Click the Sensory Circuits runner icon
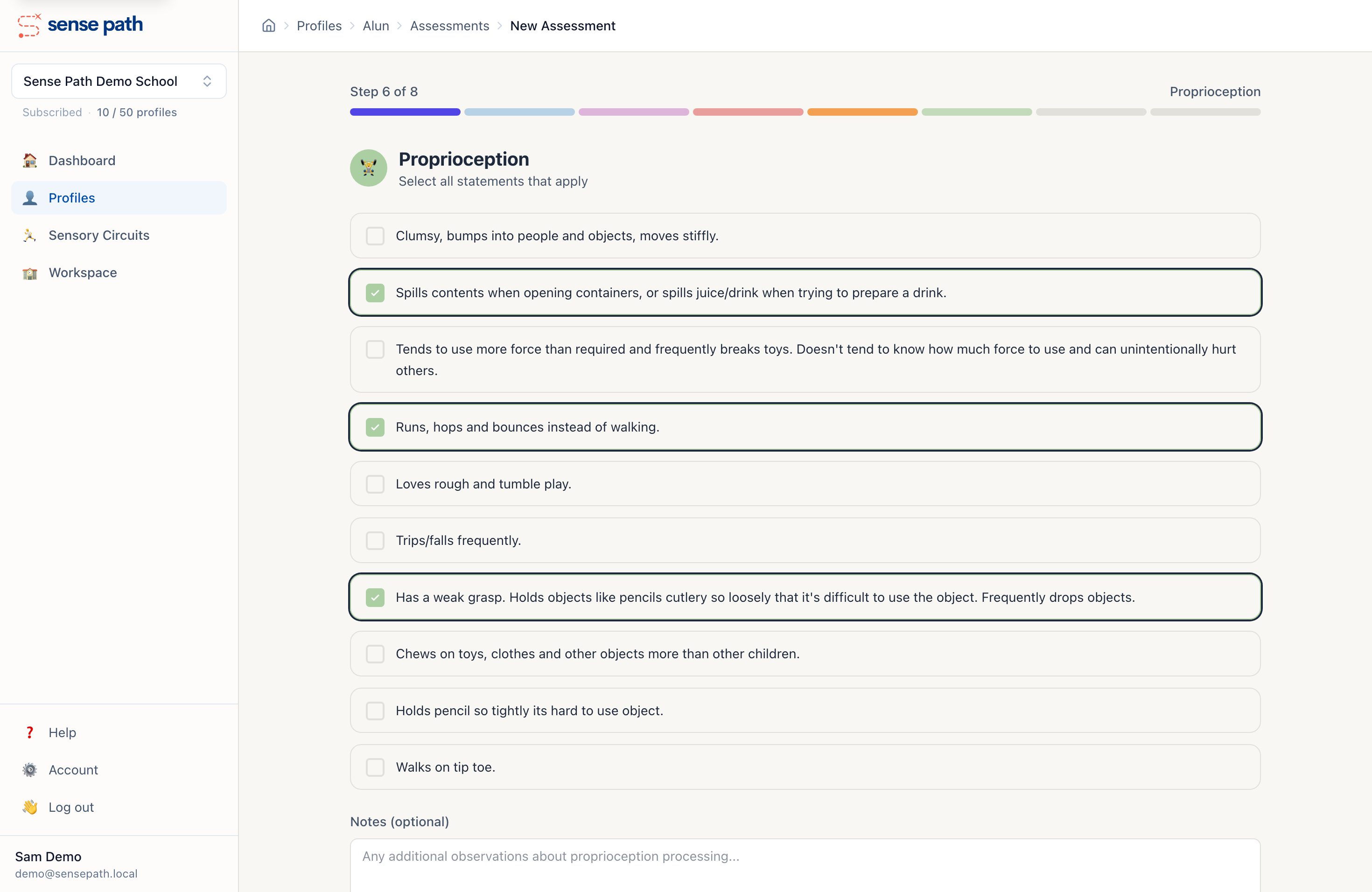 coord(30,235)
